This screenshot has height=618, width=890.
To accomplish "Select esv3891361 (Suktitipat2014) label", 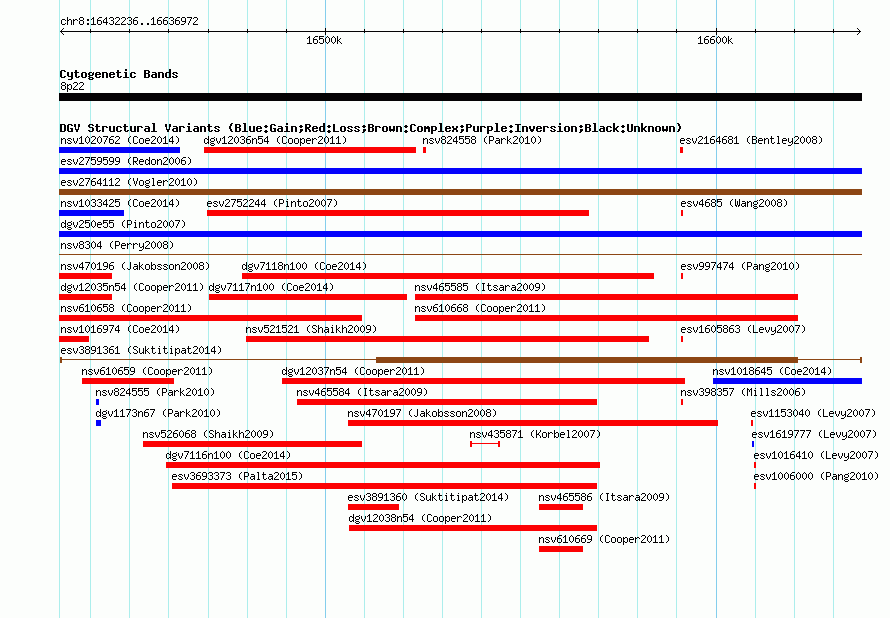I will click(141, 350).
